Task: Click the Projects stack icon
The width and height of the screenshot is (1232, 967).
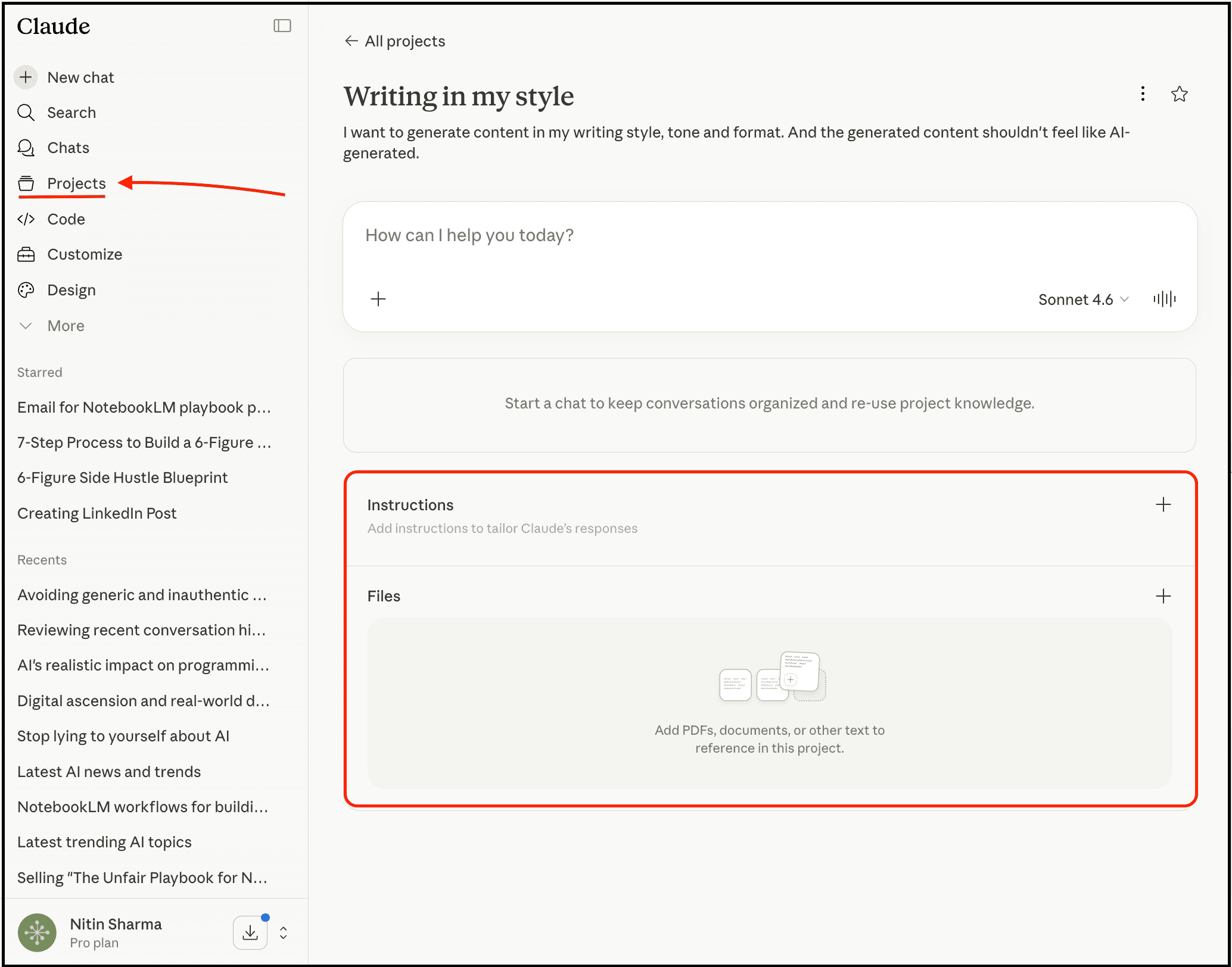Action: point(26,183)
